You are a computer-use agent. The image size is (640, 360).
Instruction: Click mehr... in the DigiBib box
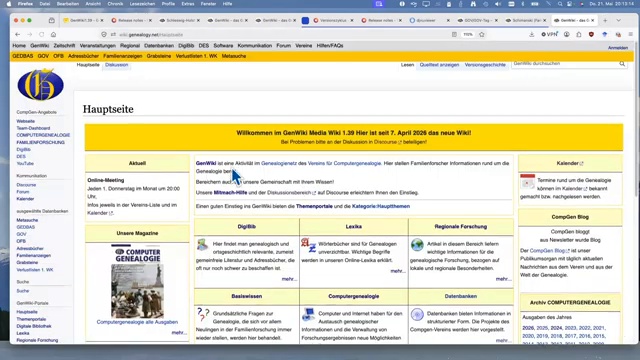tap(289, 279)
